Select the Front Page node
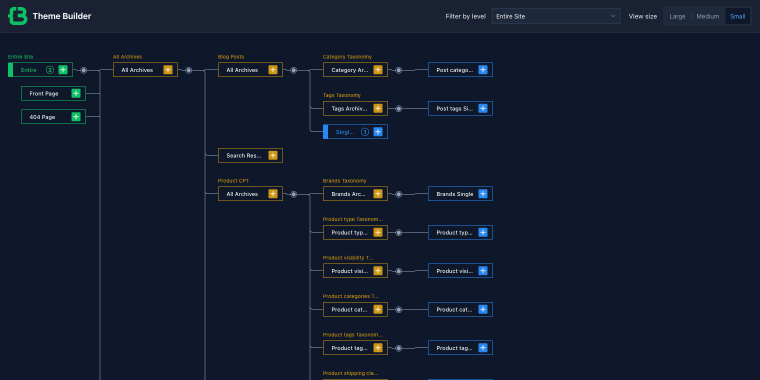 [53, 94]
